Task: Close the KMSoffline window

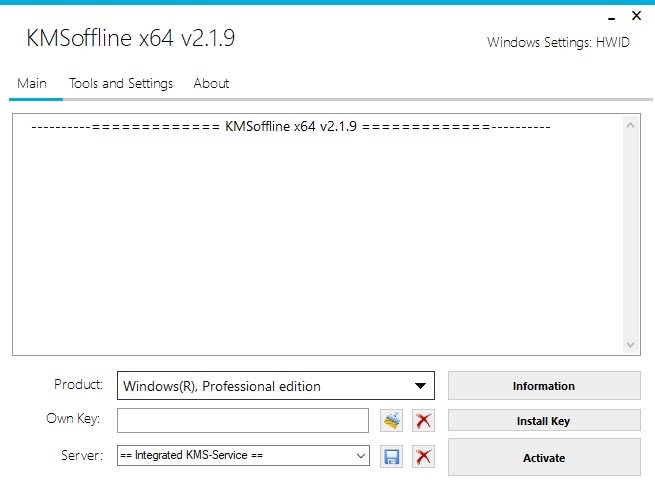Action: coord(636,16)
